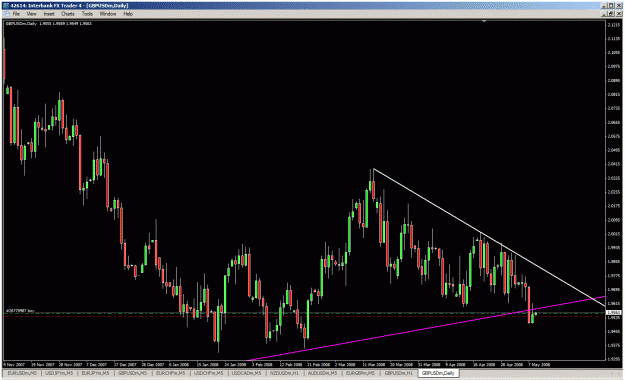Open the Help menu
The image size is (625, 380).
128,14
